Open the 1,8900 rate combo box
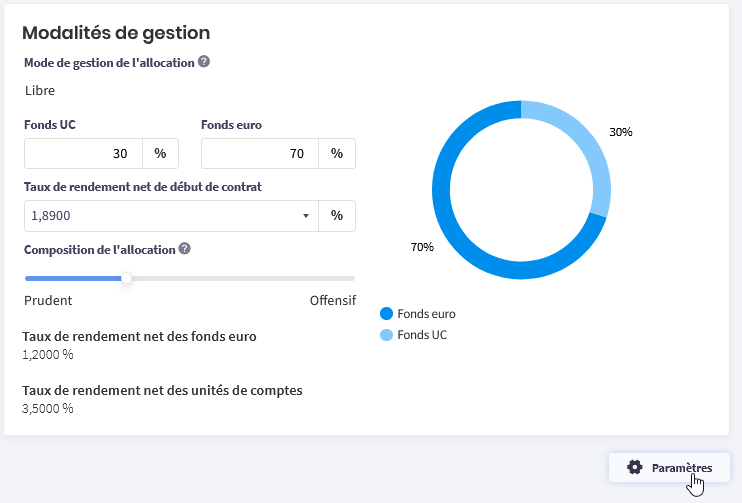Viewport: 742px width, 503px height. (x=171, y=216)
